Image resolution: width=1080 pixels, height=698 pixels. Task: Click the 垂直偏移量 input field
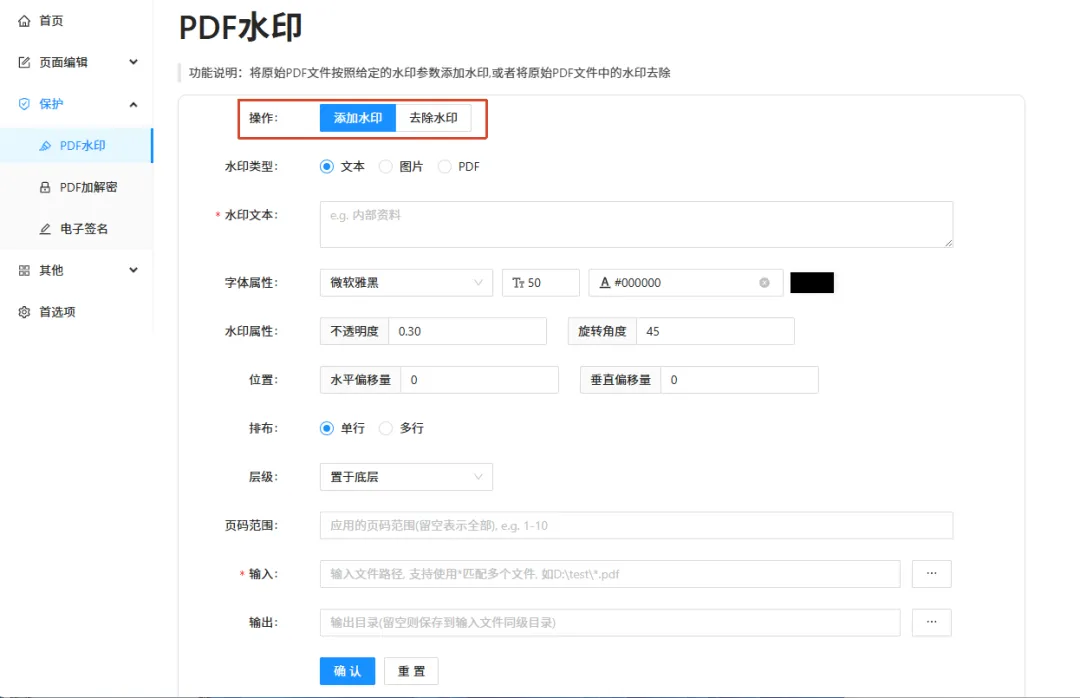tap(739, 380)
